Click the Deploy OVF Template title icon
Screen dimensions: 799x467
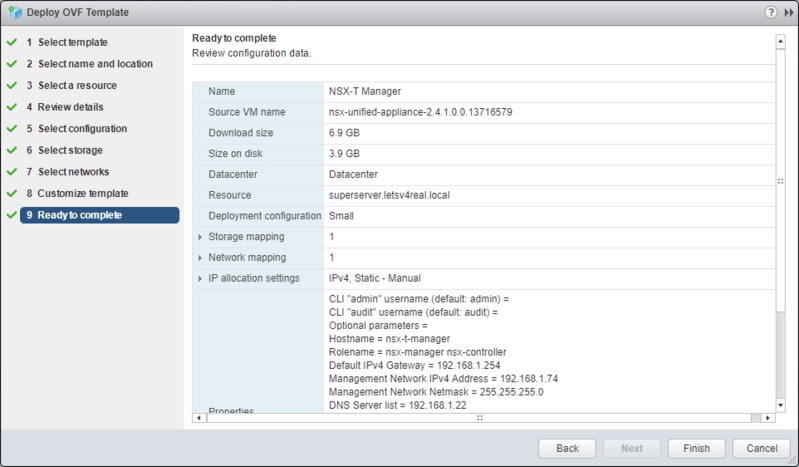pos(13,12)
